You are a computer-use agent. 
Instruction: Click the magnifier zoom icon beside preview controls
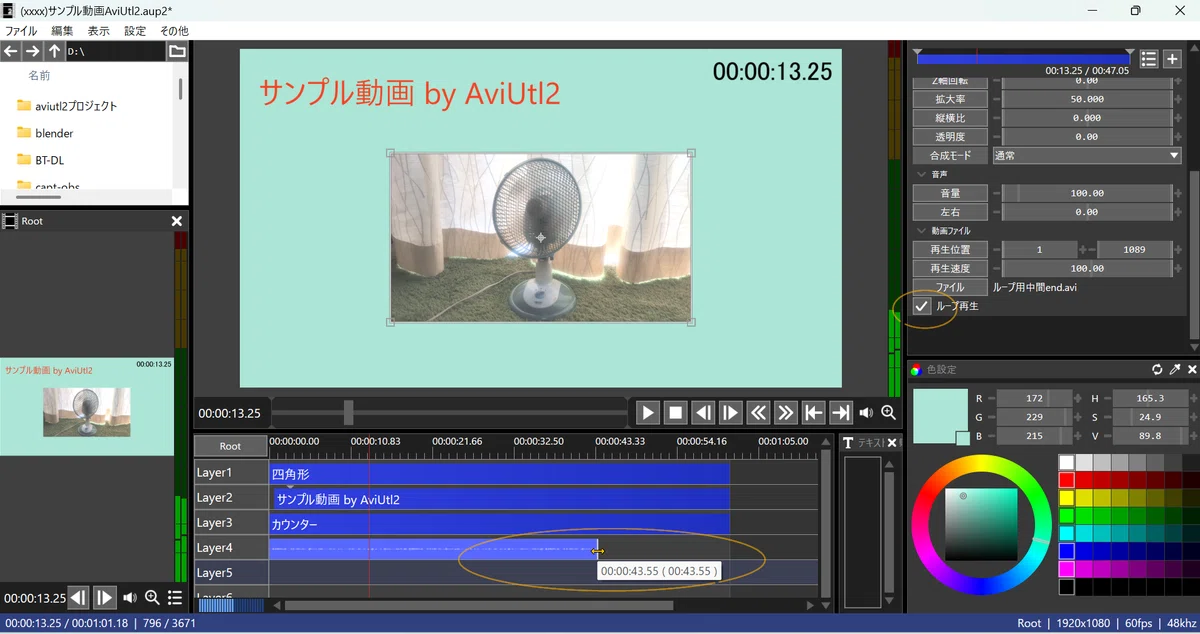[x=888, y=413]
